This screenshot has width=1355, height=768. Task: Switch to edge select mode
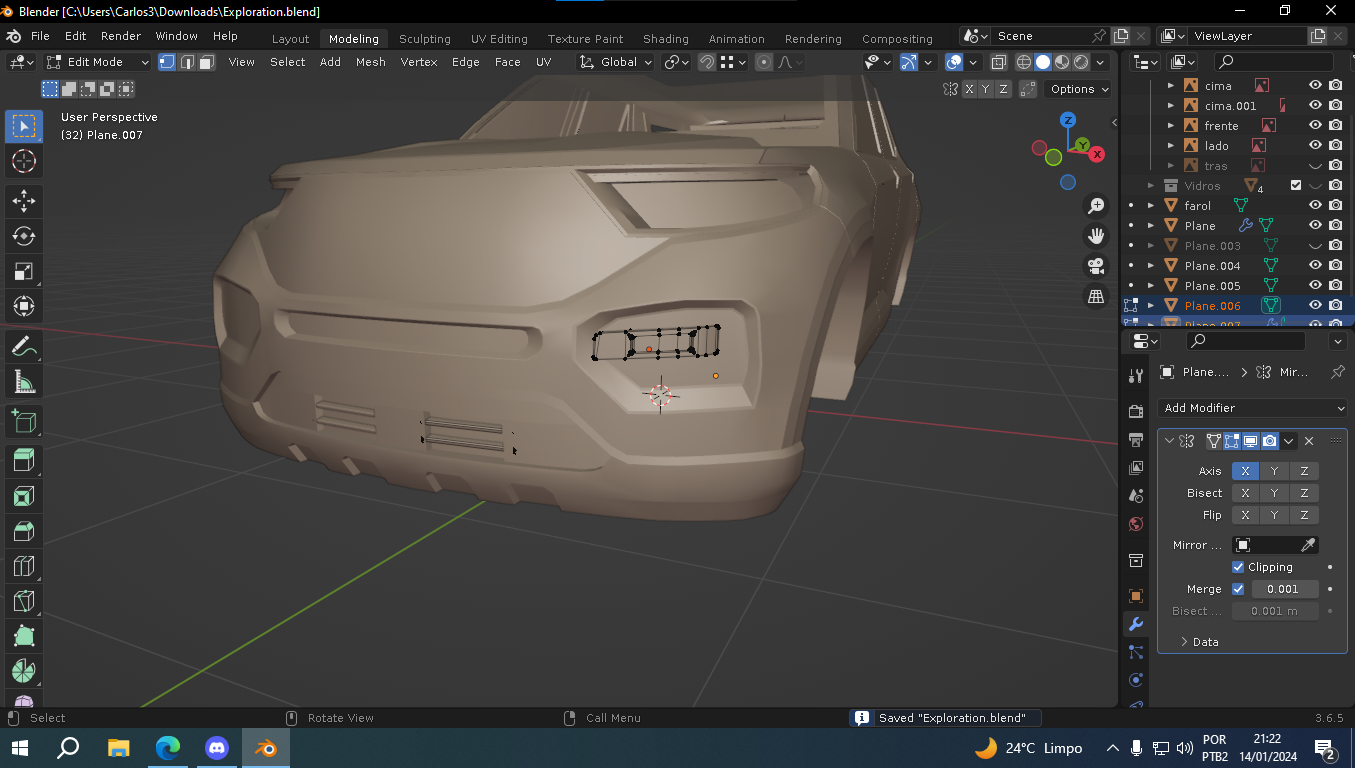pyautogui.click(x=187, y=62)
